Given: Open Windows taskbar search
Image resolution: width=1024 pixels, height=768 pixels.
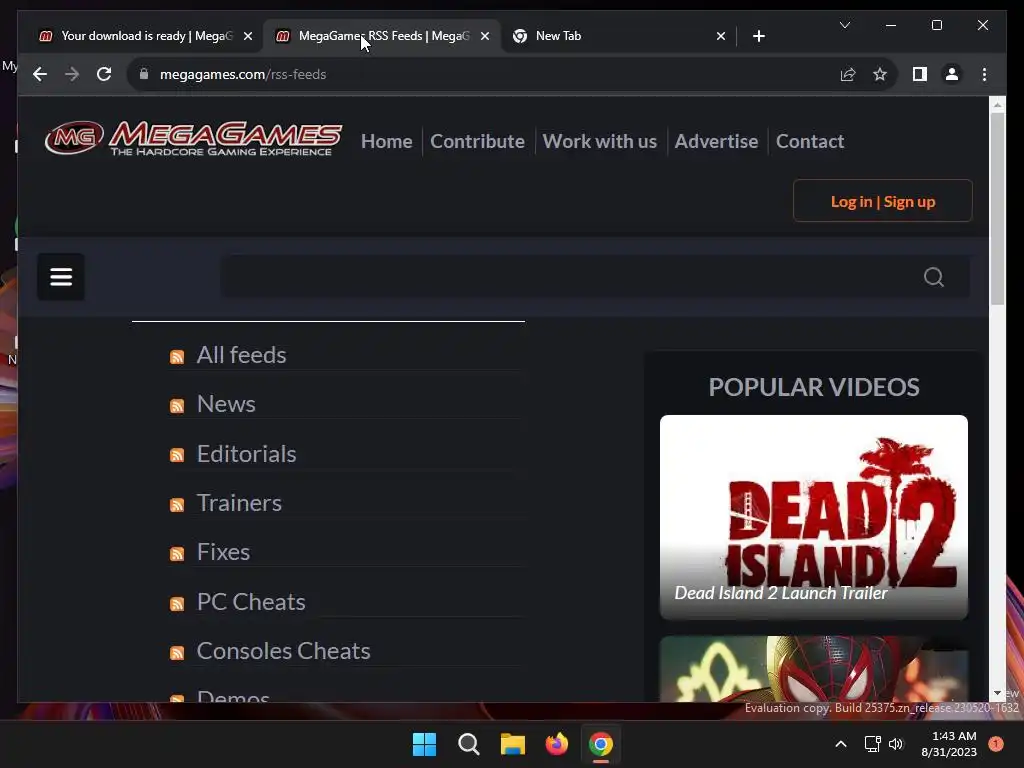Looking at the screenshot, I should pyautogui.click(x=468, y=744).
